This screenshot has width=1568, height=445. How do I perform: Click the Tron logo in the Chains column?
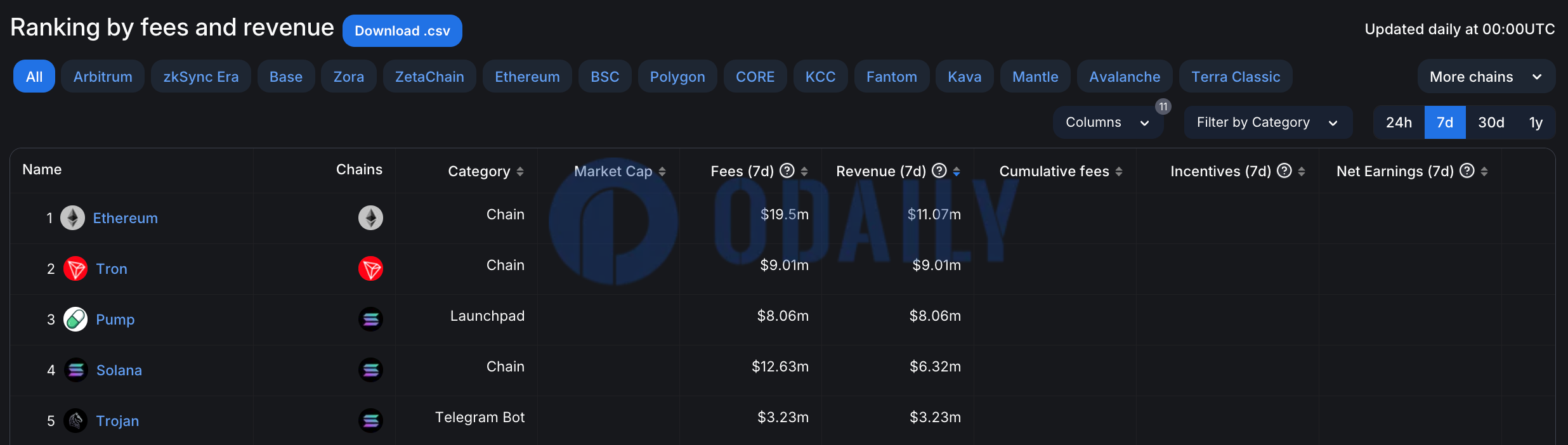click(x=370, y=269)
